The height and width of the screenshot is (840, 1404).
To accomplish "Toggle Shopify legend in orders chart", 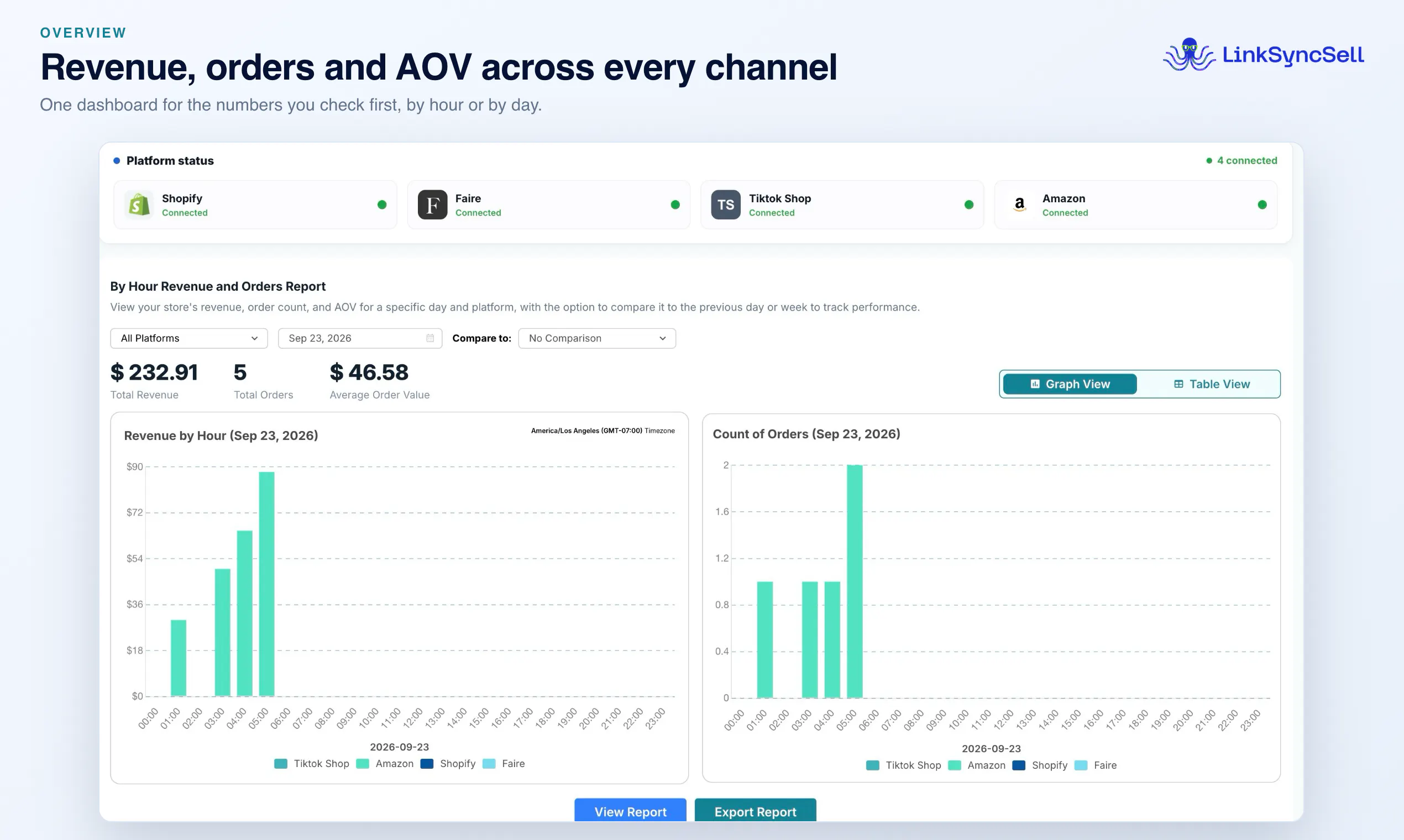I will coord(1040,765).
